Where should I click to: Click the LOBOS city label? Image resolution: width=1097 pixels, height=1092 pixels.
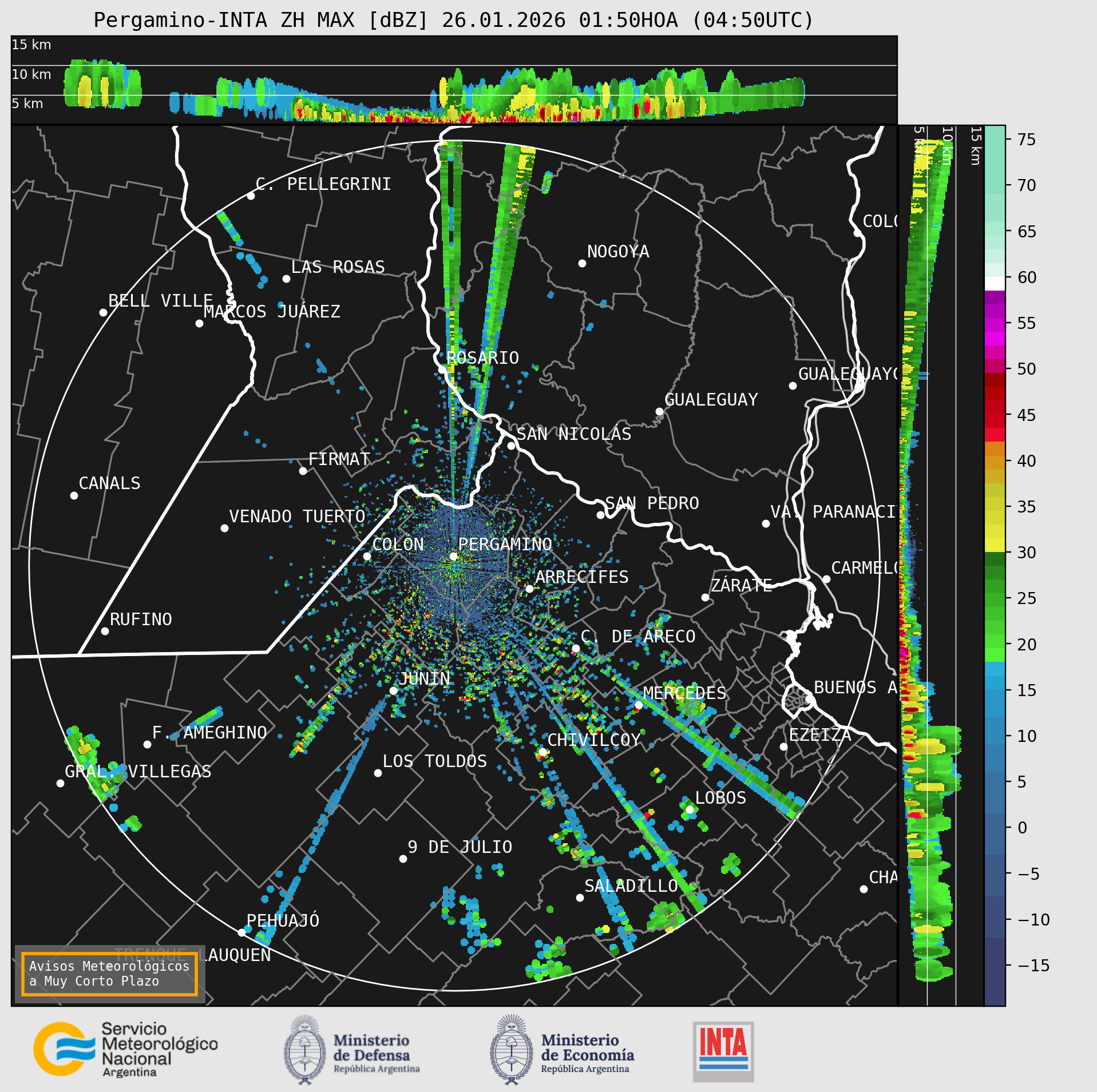[x=720, y=797]
